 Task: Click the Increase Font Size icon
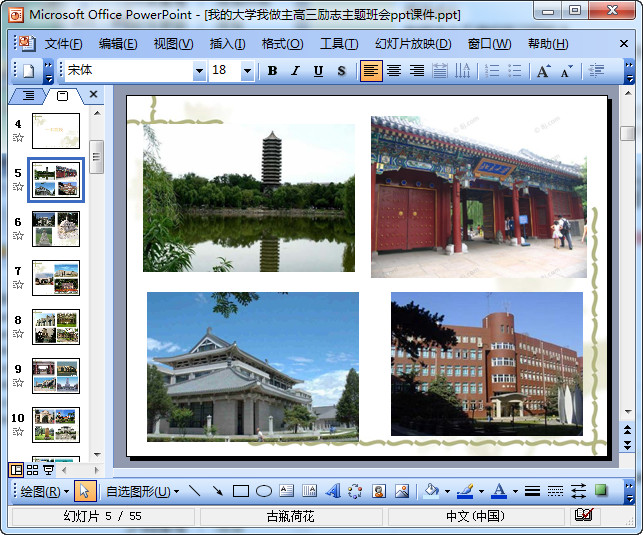[x=543, y=71]
